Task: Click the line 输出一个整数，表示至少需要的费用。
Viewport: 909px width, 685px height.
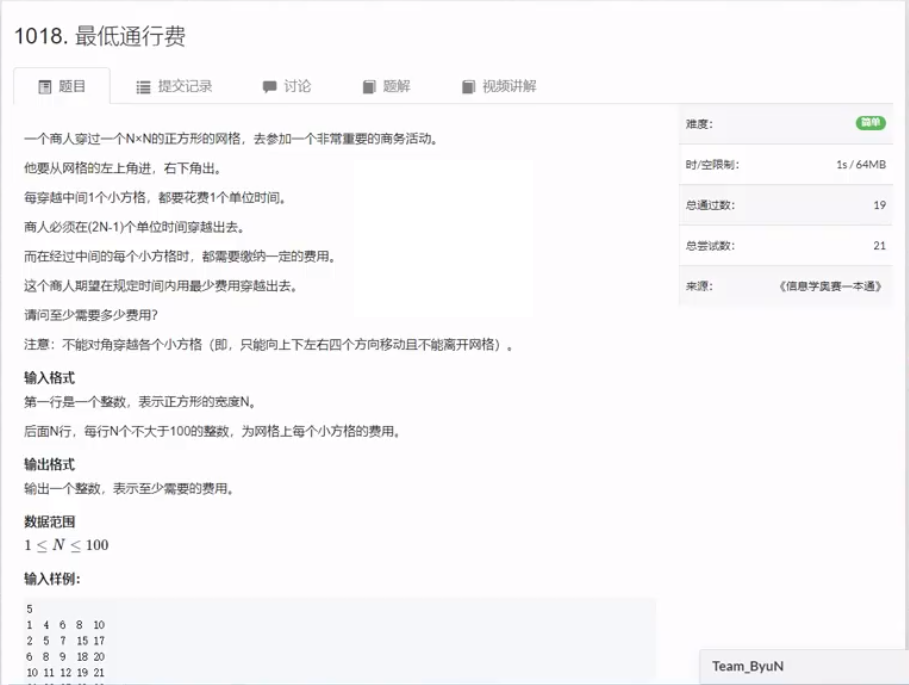Action: (x=129, y=489)
